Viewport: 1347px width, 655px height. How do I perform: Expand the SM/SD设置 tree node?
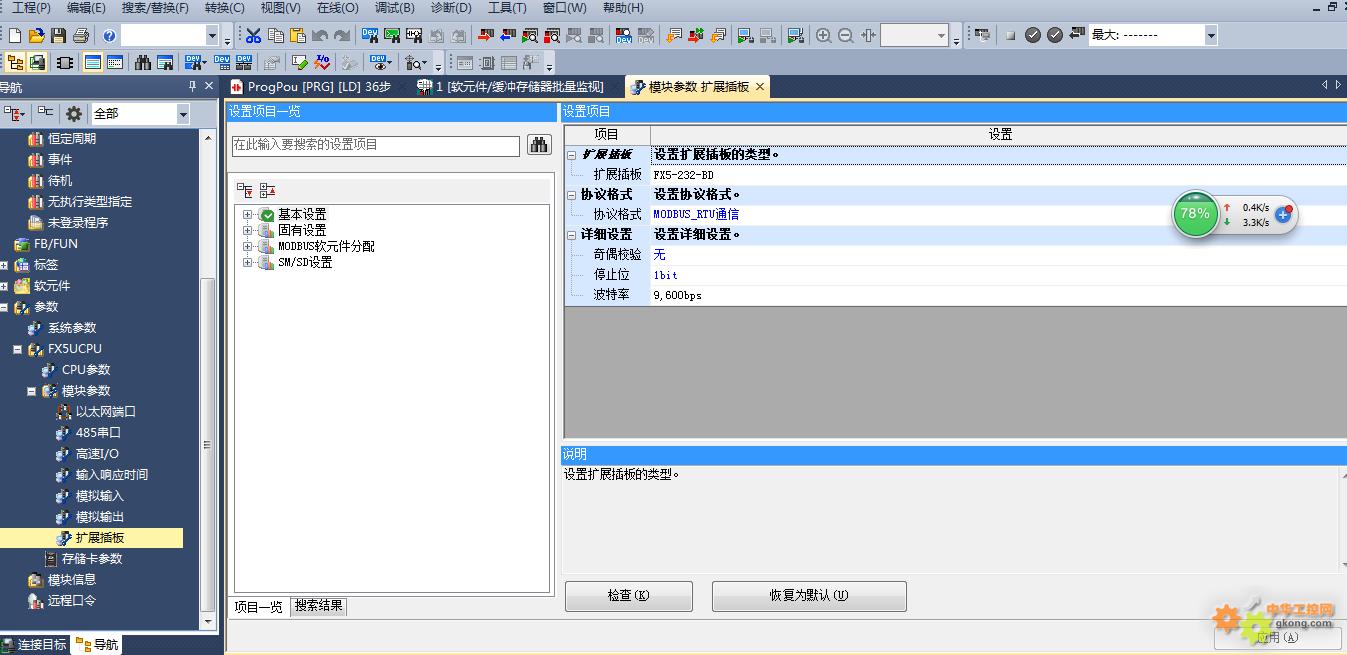(x=248, y=263)
